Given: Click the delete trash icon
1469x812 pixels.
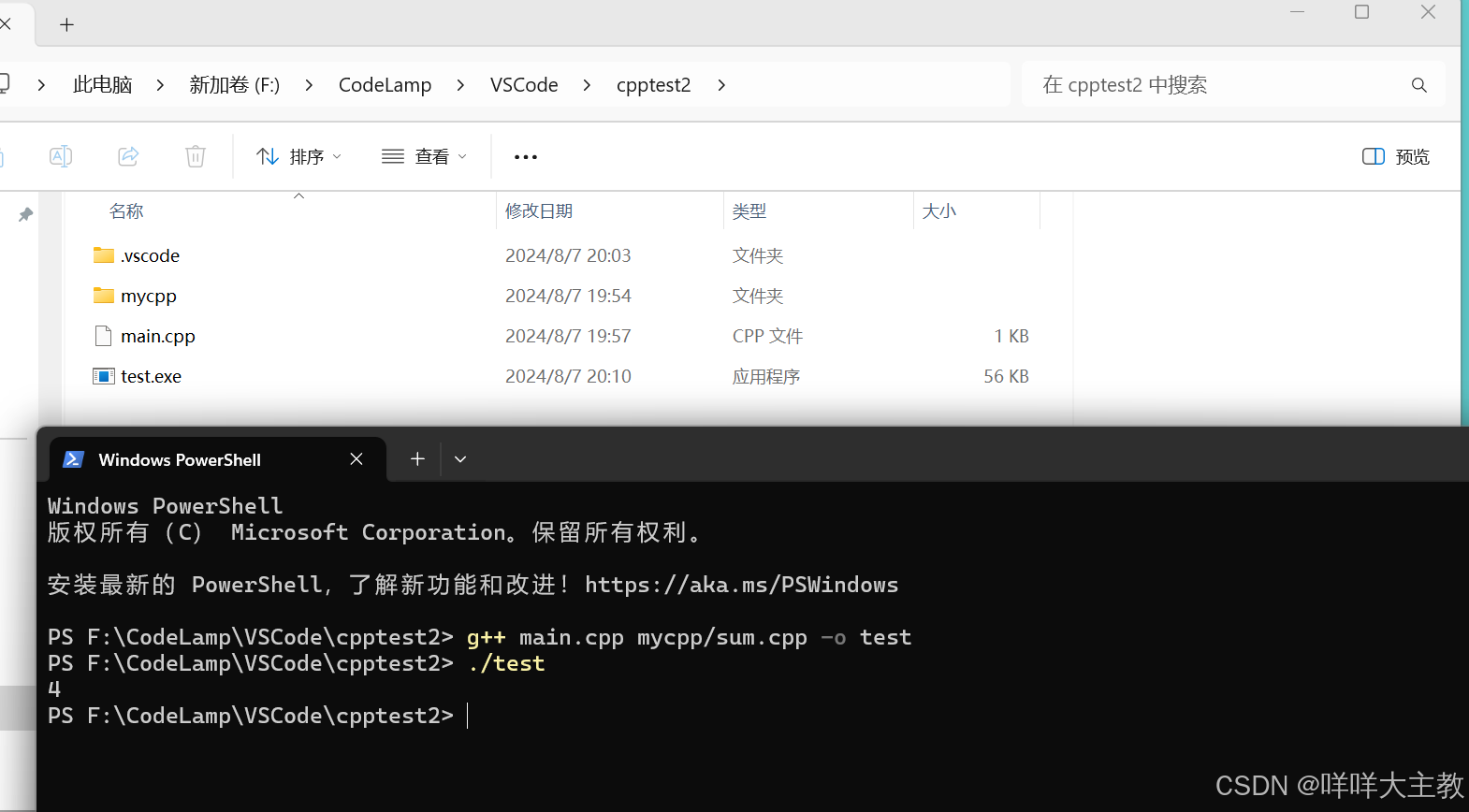Looking at the screenshot, I should 196,156.
